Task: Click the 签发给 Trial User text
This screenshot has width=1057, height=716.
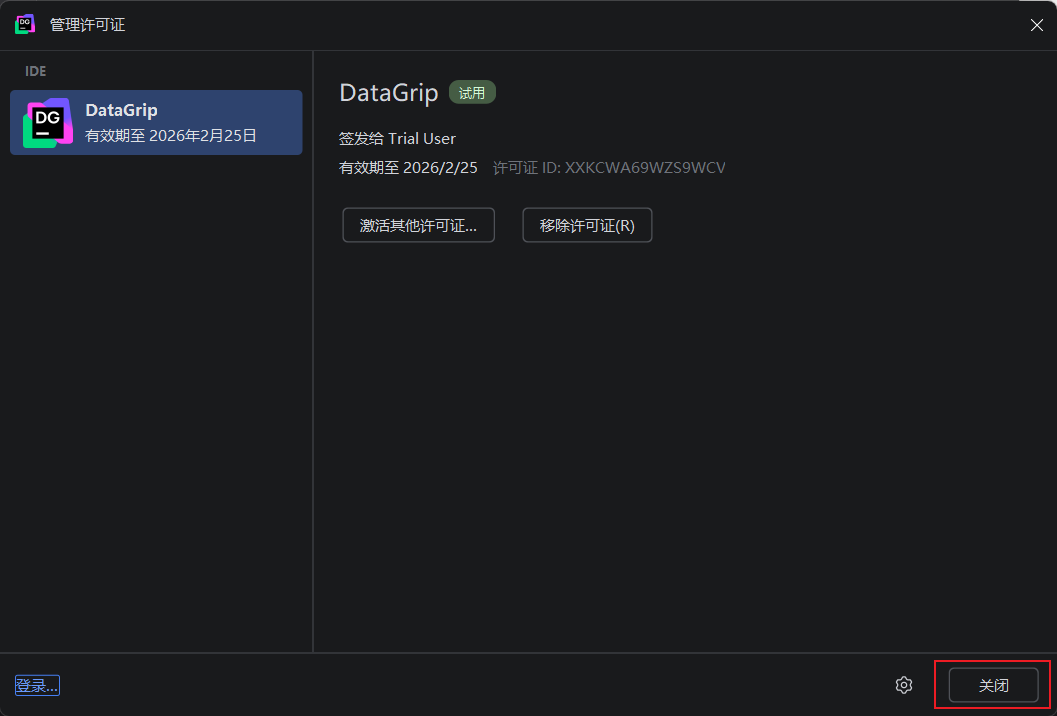Action: [x=397, y=138]
